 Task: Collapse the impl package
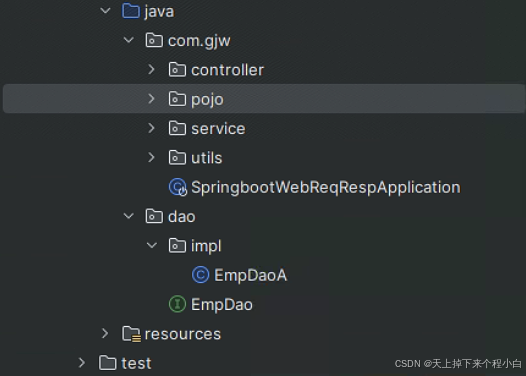[x=152, y=246]
